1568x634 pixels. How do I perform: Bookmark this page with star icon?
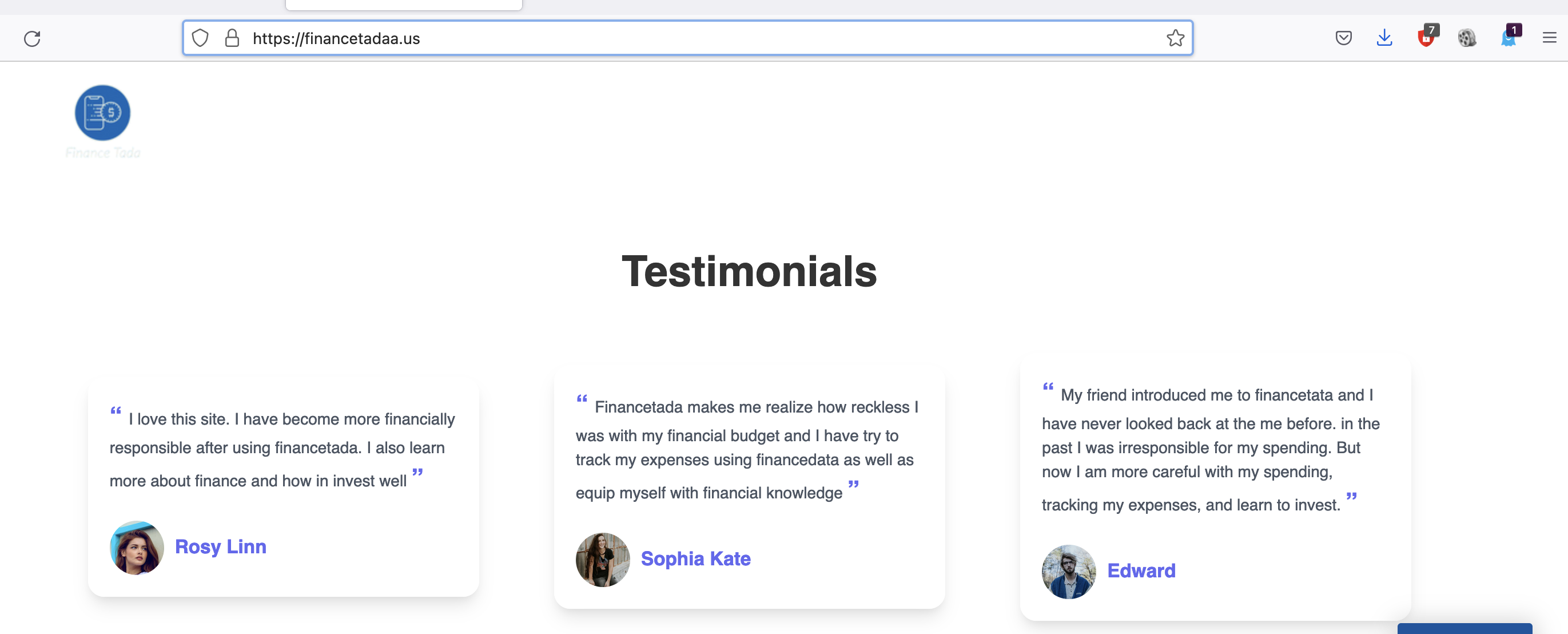(x=1175, y=38)
